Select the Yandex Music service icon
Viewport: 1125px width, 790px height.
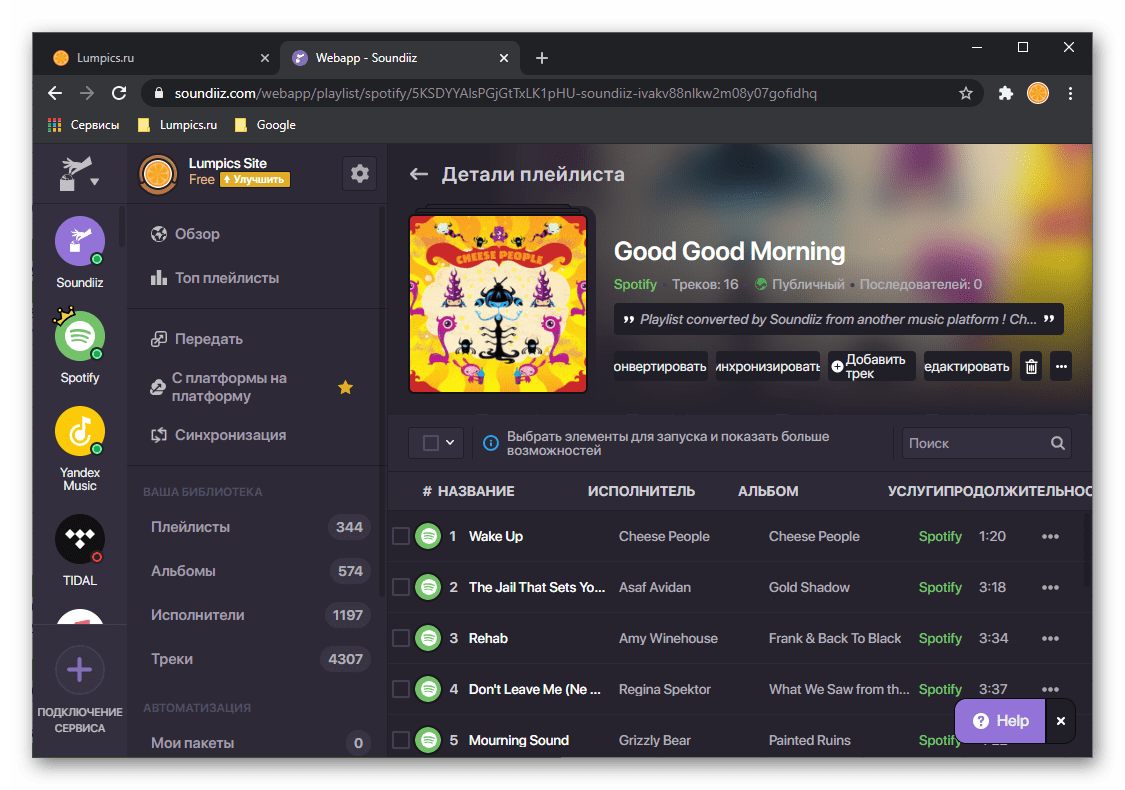pos(80,432)
